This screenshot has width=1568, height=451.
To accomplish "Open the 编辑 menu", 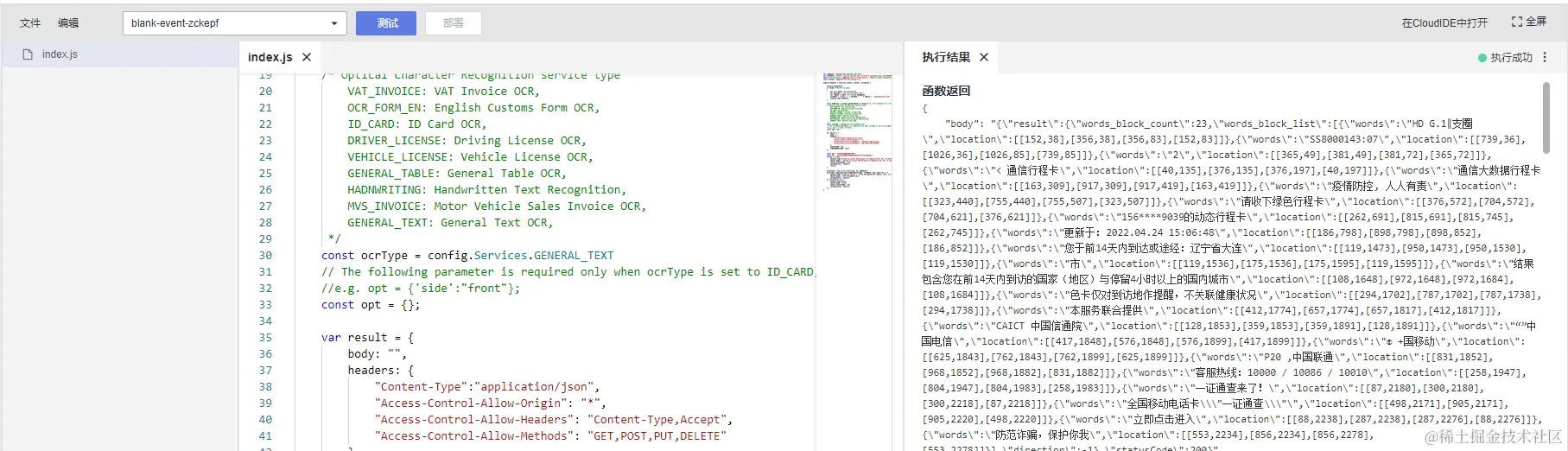I will 68,23.
